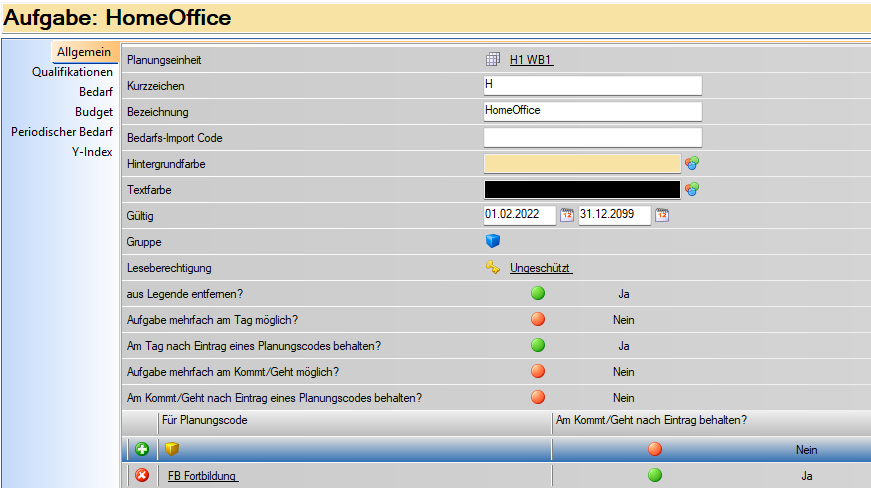Toggle 'Aufgabe mehrfach am Tag möglich?'
This screenshot has height=488, width=871.
[x=538, y=320]
